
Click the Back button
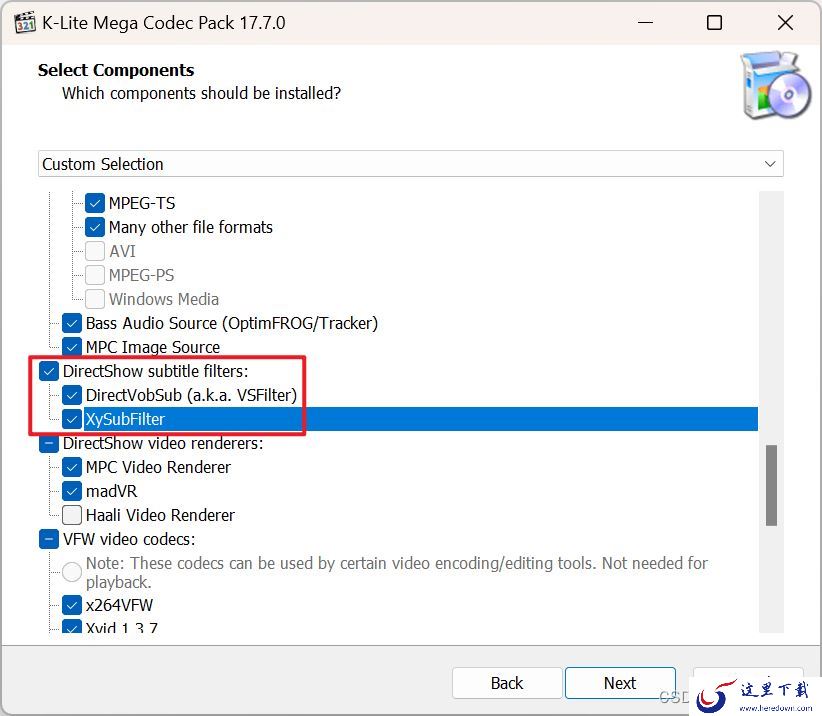[x=507, y=683]
